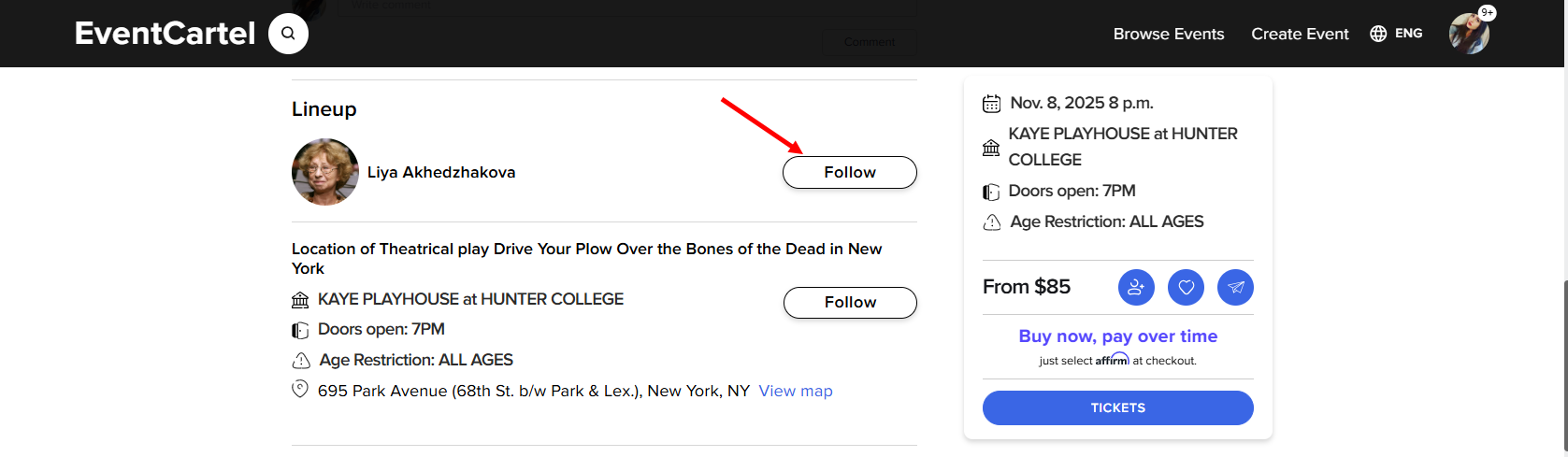The width and height of the screenshot is (1568, 457).
Task: Click the venue building icon in the ticket card
Action: pyautogui.click(x=991, y=147)
